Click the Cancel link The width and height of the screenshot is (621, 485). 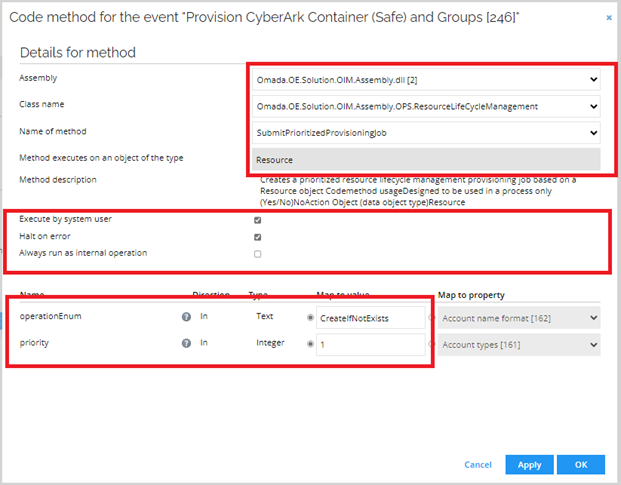[478, 465]
